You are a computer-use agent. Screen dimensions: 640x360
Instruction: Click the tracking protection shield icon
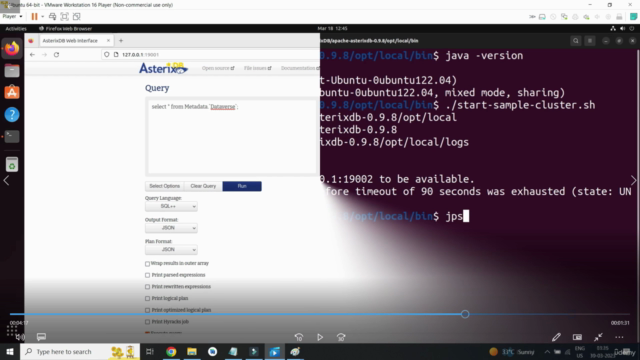(x=107, y=55)
